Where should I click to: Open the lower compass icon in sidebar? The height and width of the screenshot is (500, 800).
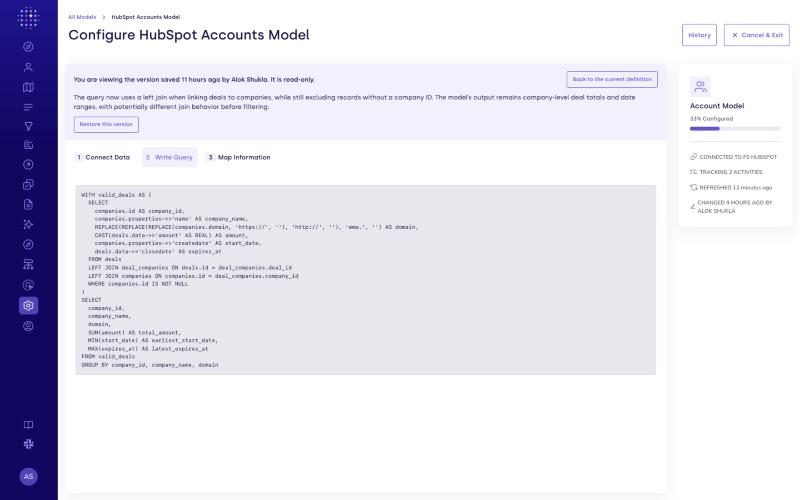click(x=29, y=244)
